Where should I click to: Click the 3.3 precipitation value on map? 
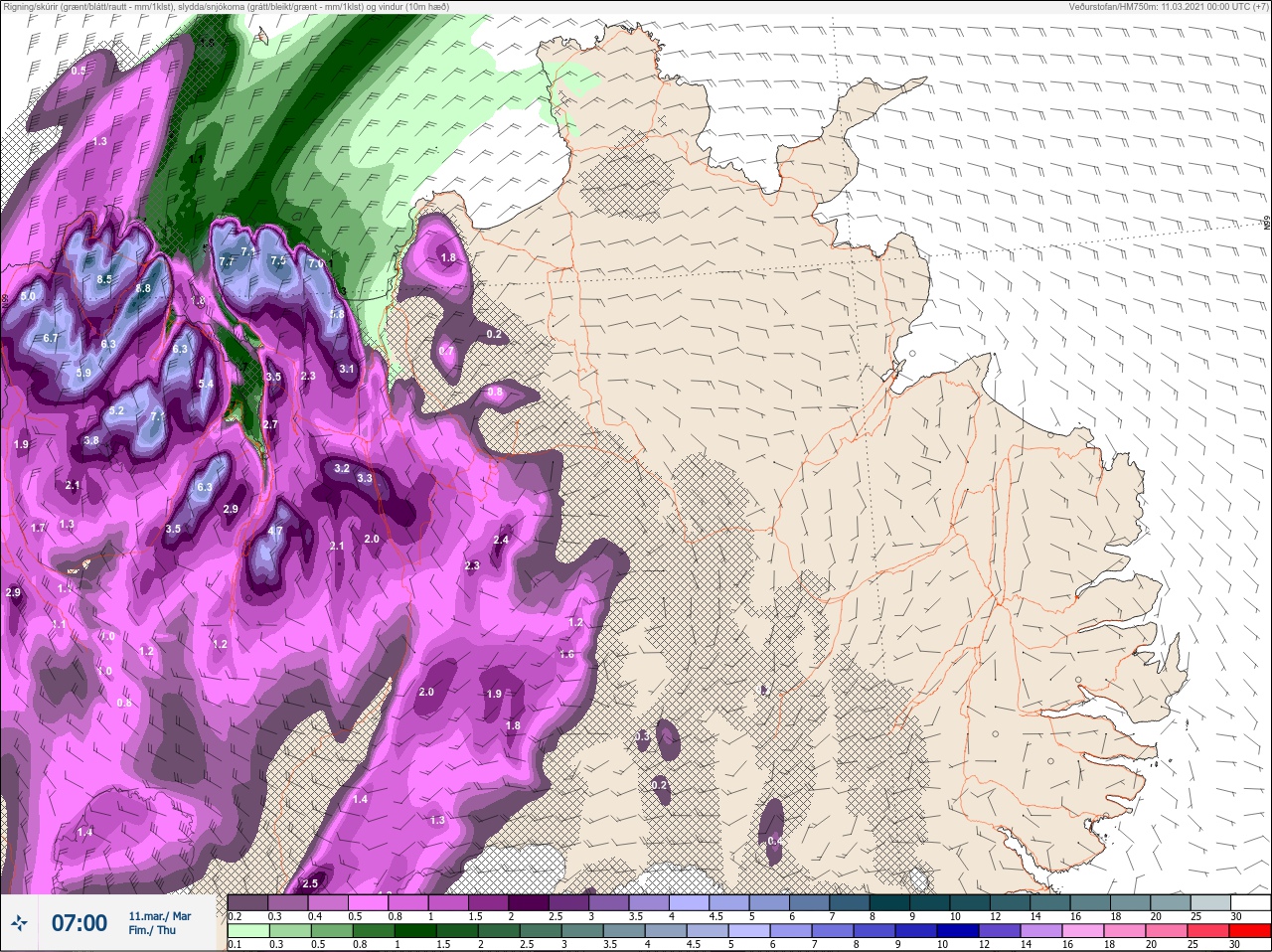(x=365, y=478)
